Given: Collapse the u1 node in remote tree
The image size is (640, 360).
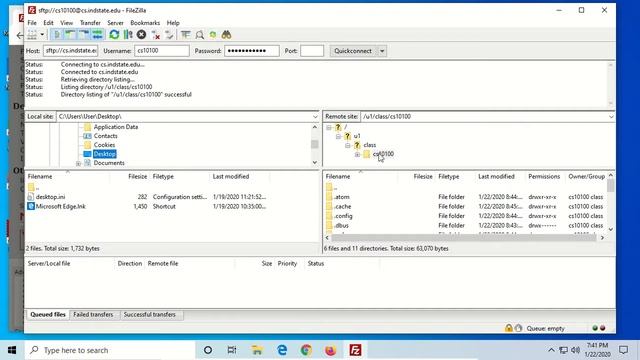Looking at the screenshot, I should [x=338, y=136].
